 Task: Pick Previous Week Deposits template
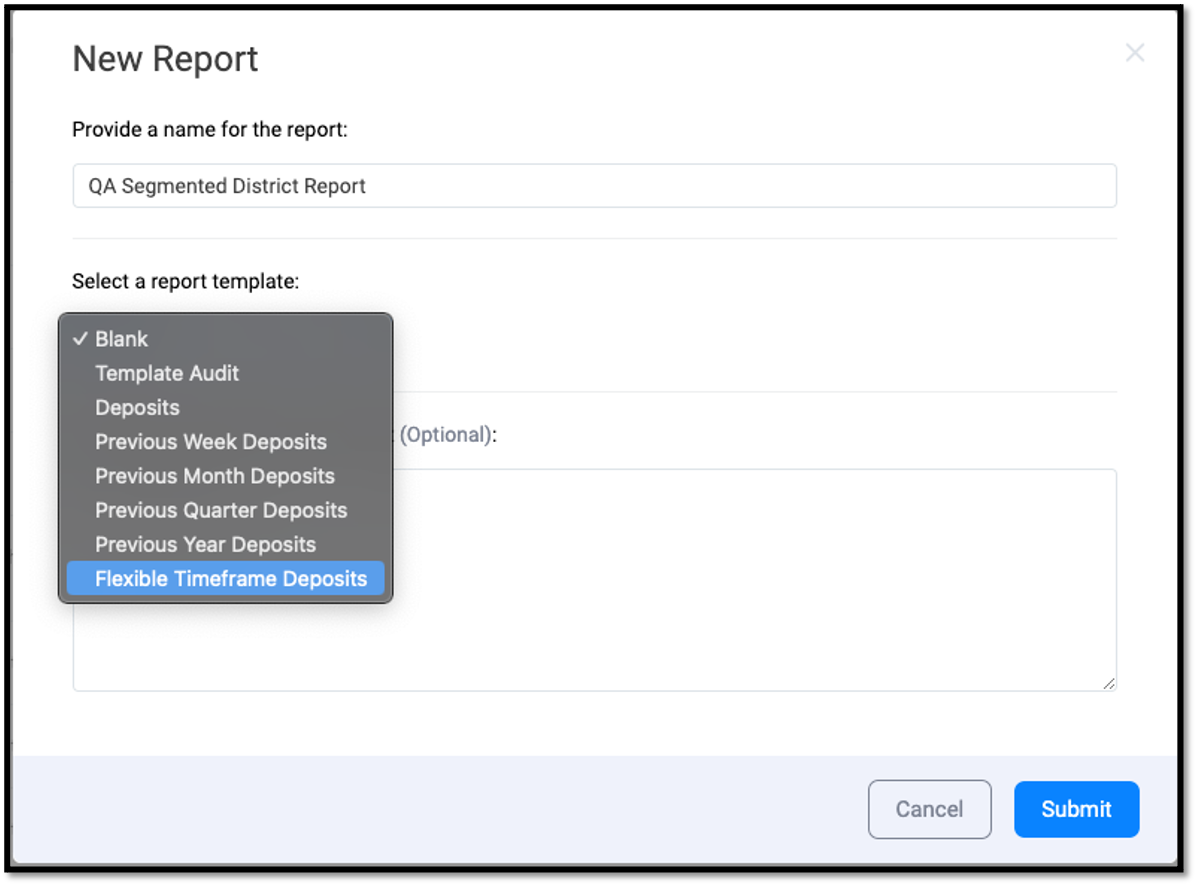click(x=210, y=441)
